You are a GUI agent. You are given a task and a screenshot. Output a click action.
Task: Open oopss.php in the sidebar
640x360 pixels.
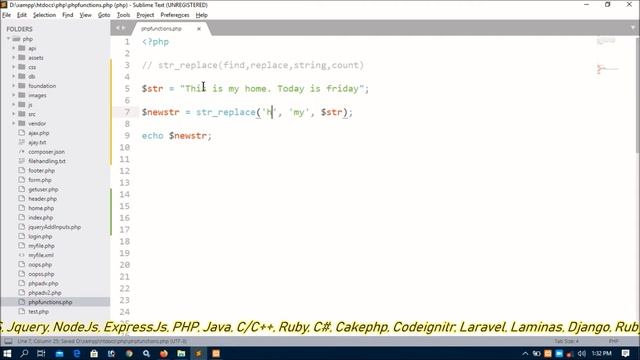pyautogui.click(x=41, y=274)
